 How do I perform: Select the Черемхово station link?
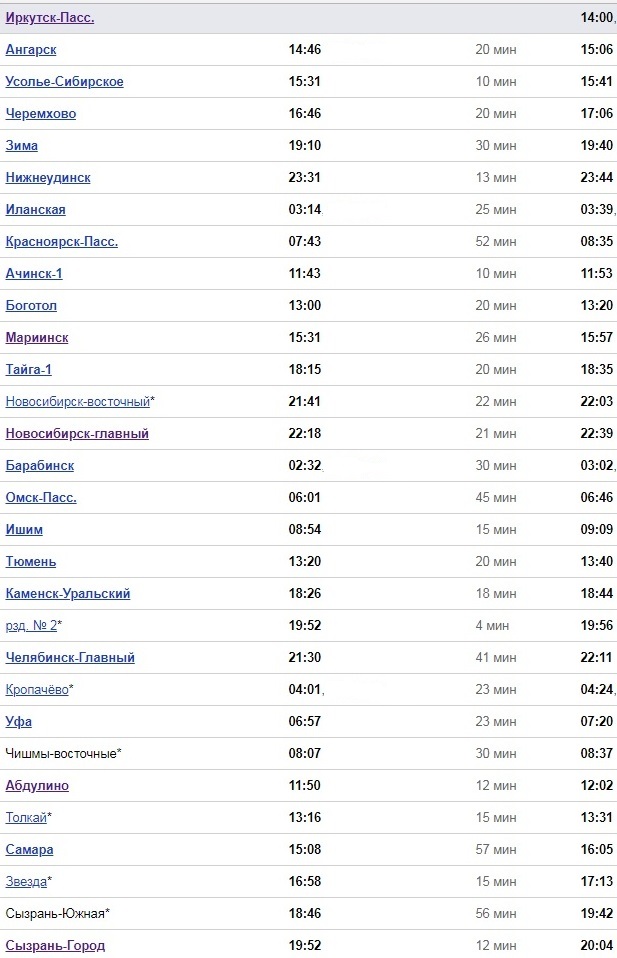pos(41,114)
